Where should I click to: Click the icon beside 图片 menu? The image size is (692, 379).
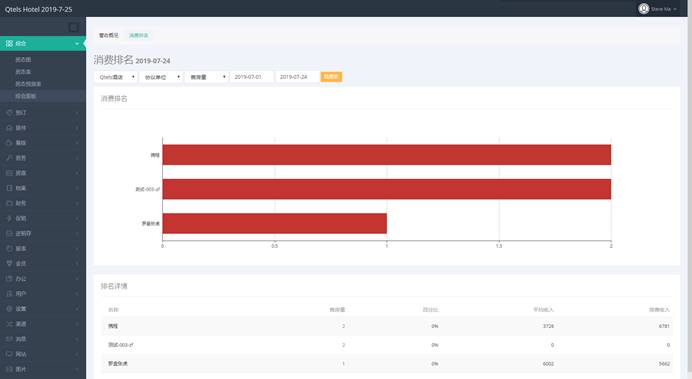(x=9, y=369)
